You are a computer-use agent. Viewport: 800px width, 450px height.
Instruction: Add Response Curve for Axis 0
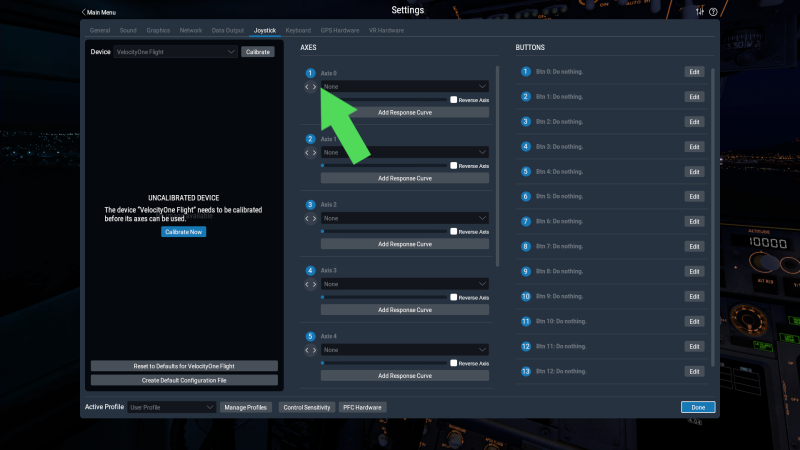click(405, 112)
